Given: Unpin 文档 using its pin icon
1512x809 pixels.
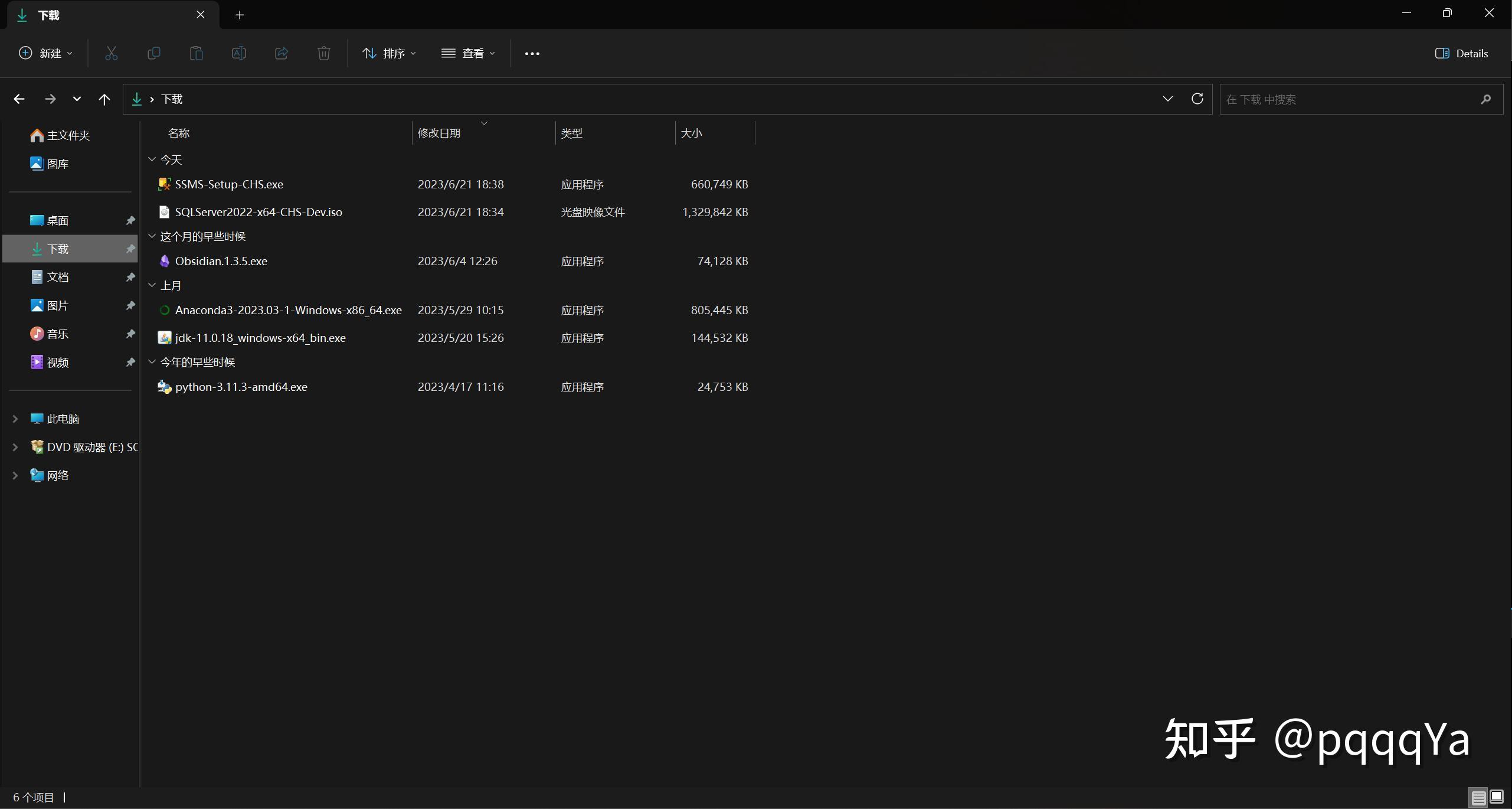Looking at the screenshot, I should (130, 277).
